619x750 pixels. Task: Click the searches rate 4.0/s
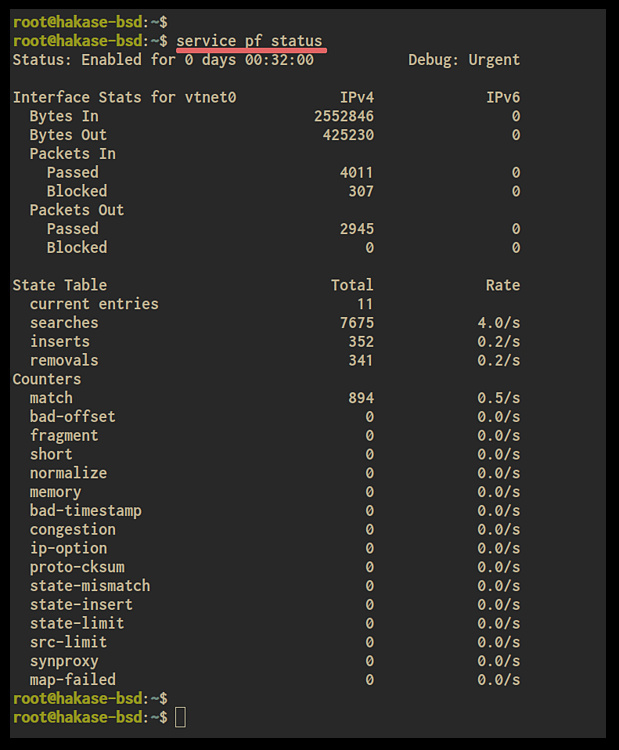(498, 323)
